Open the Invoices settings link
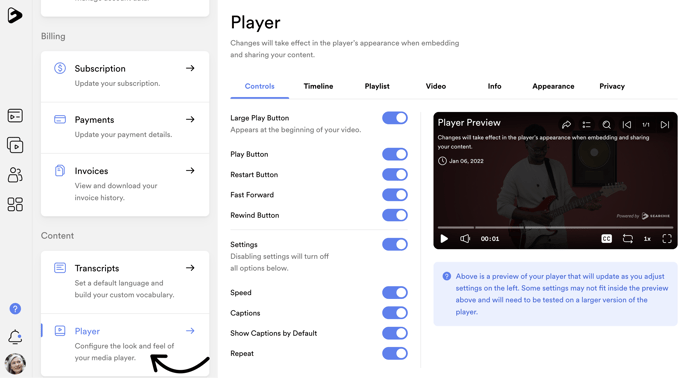 (125, 185)
